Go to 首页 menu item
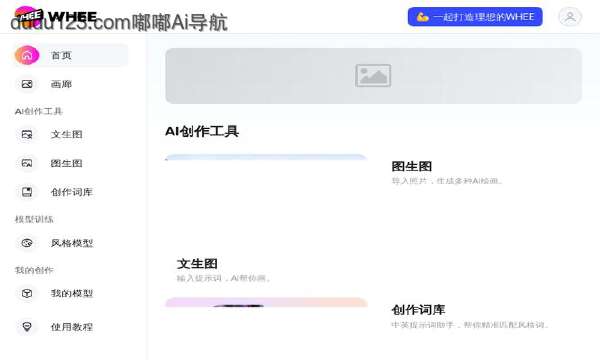 71,55
